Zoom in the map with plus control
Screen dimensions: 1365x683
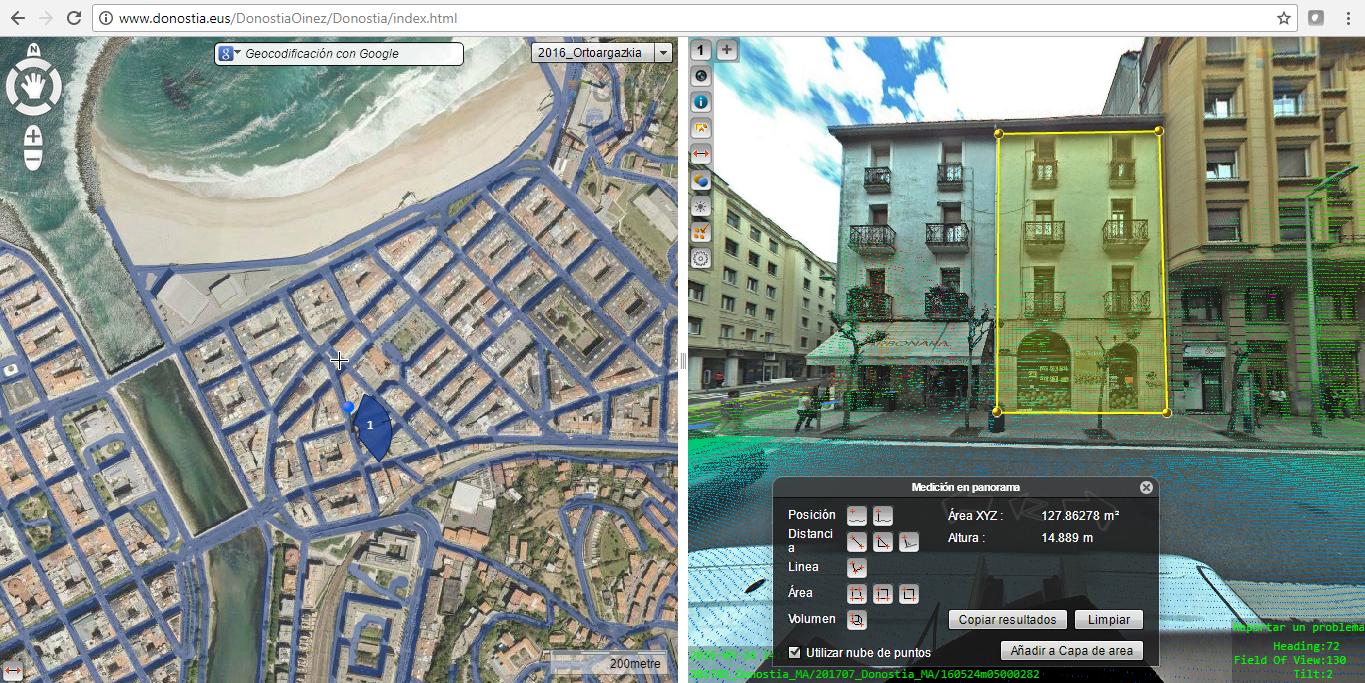[33, 136]
